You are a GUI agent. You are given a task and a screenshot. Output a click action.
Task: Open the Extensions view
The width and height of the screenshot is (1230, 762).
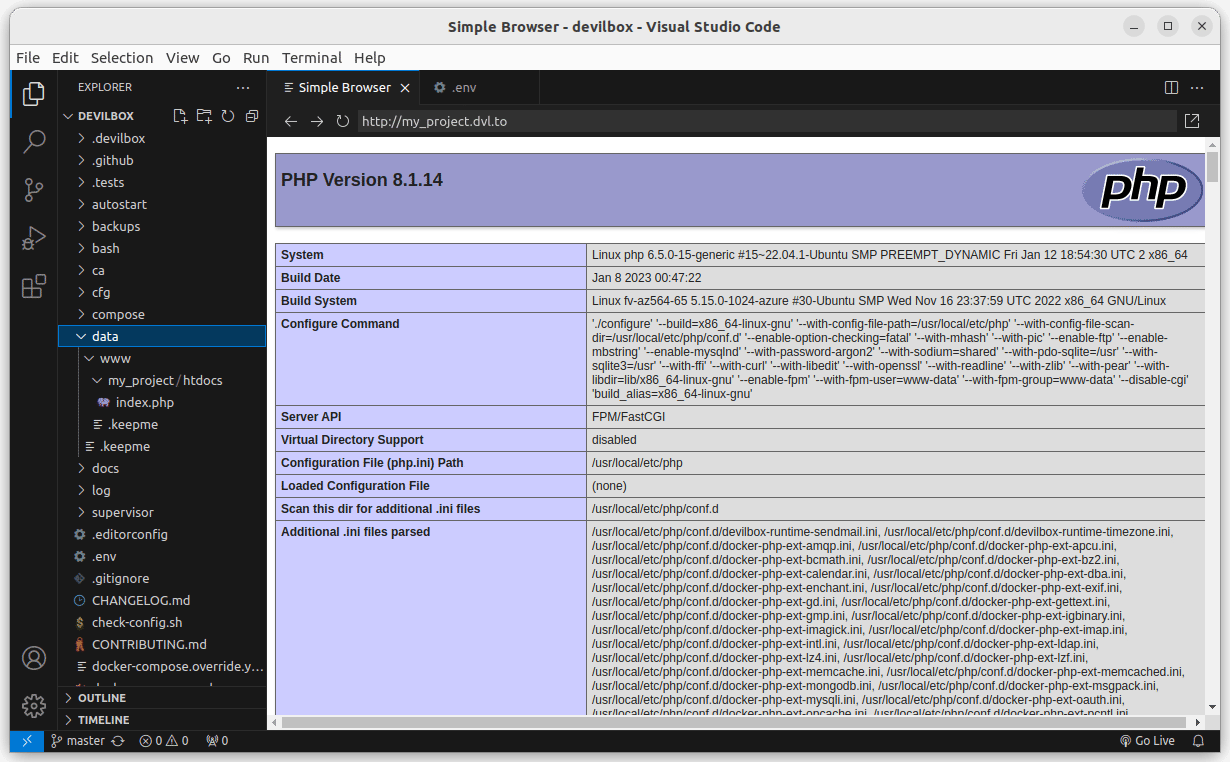tap(34, 287)
